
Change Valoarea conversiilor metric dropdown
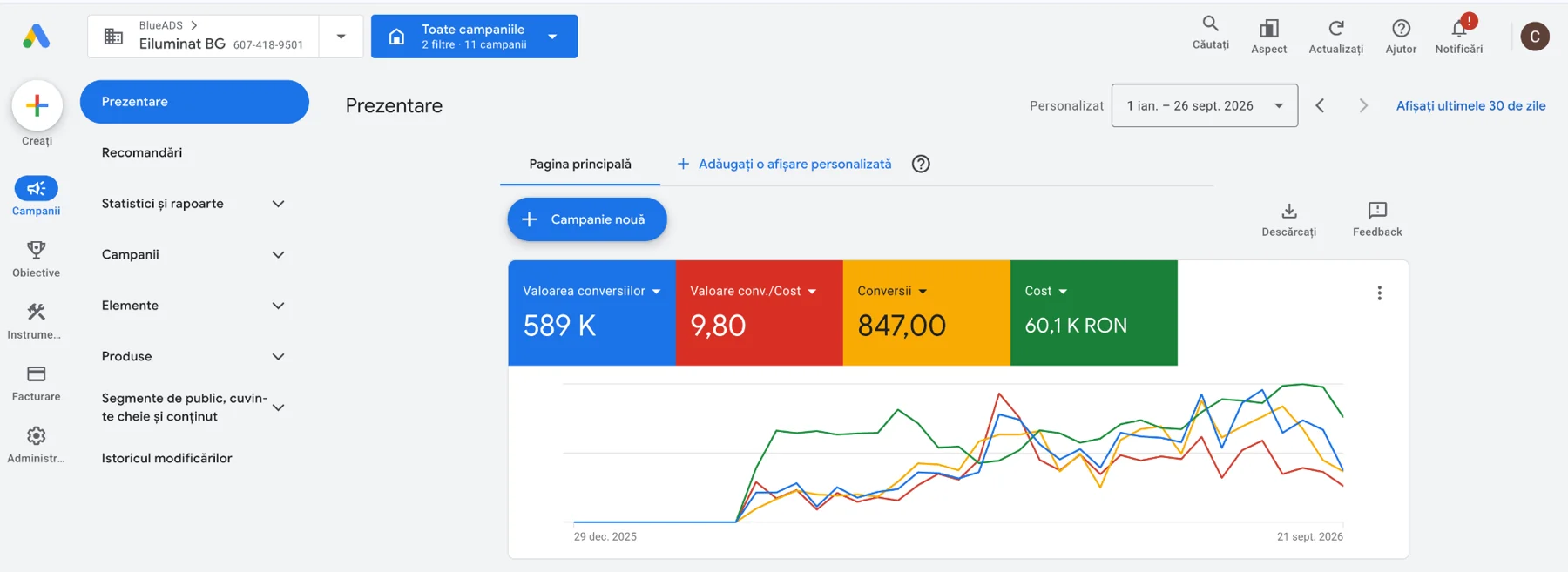(656, 292)
